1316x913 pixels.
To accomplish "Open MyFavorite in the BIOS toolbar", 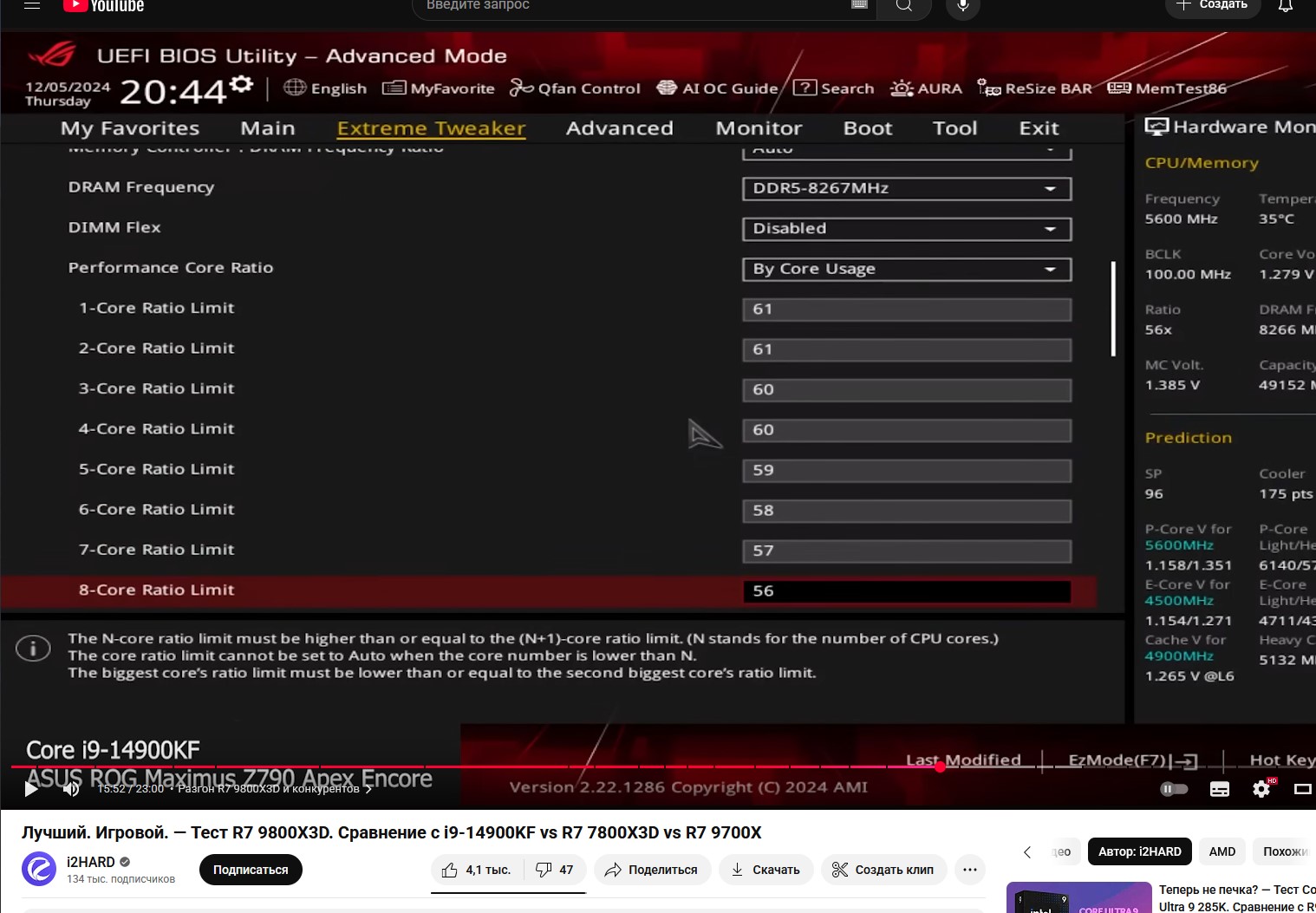I will click(x=439, y=88).
